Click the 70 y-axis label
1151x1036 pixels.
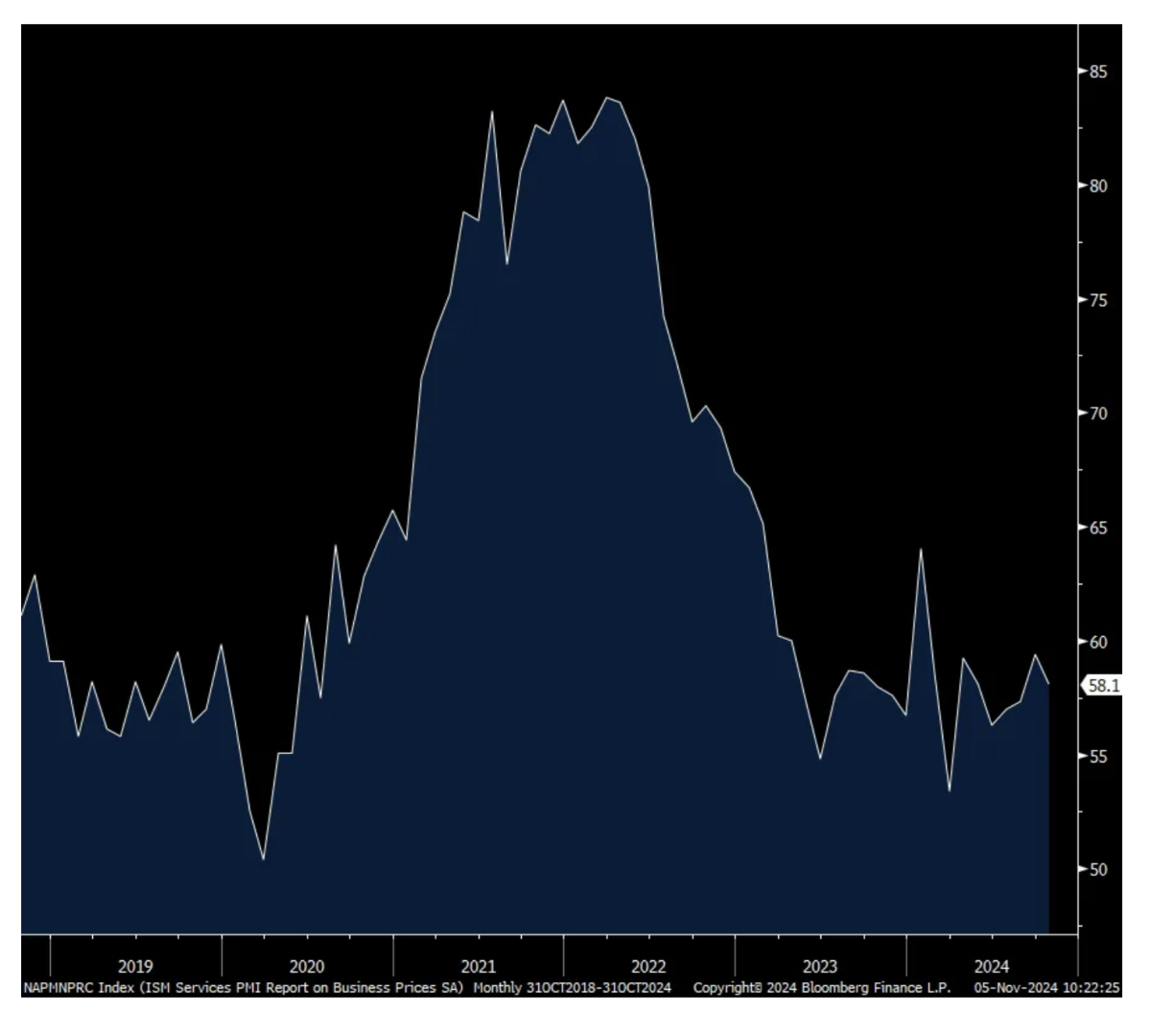[1098, 413]
